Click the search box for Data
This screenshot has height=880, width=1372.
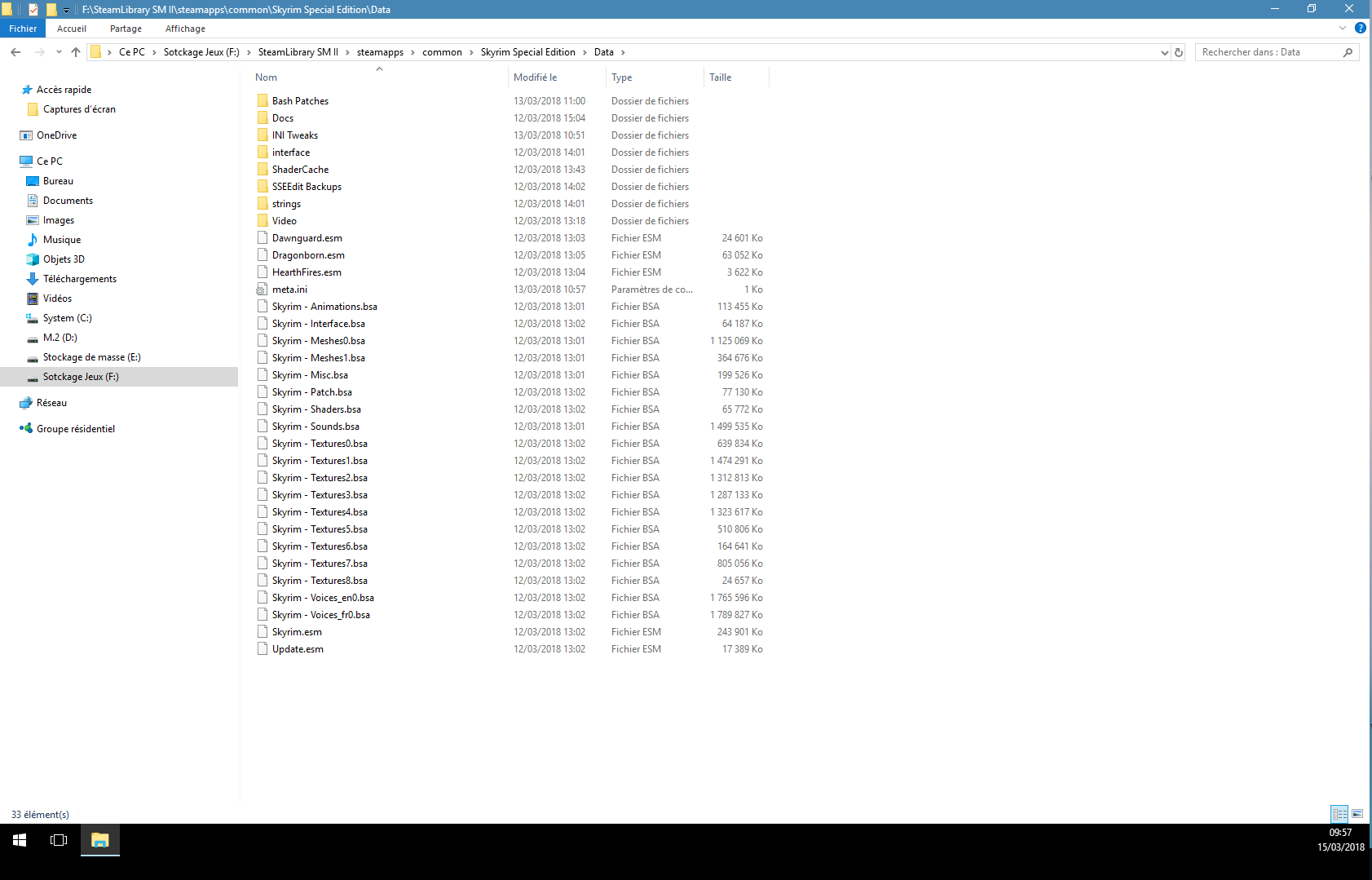click(1268, 52)
